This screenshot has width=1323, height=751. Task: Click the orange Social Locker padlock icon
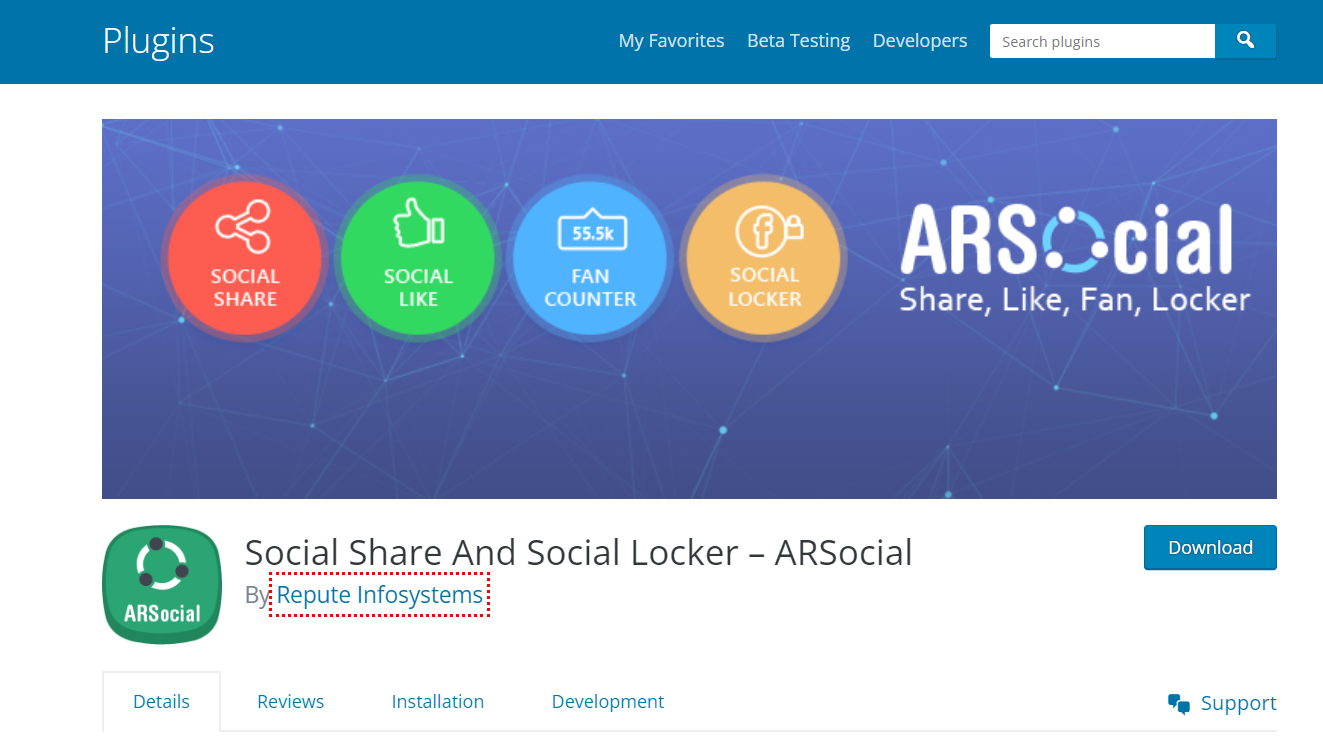point(763,257)
